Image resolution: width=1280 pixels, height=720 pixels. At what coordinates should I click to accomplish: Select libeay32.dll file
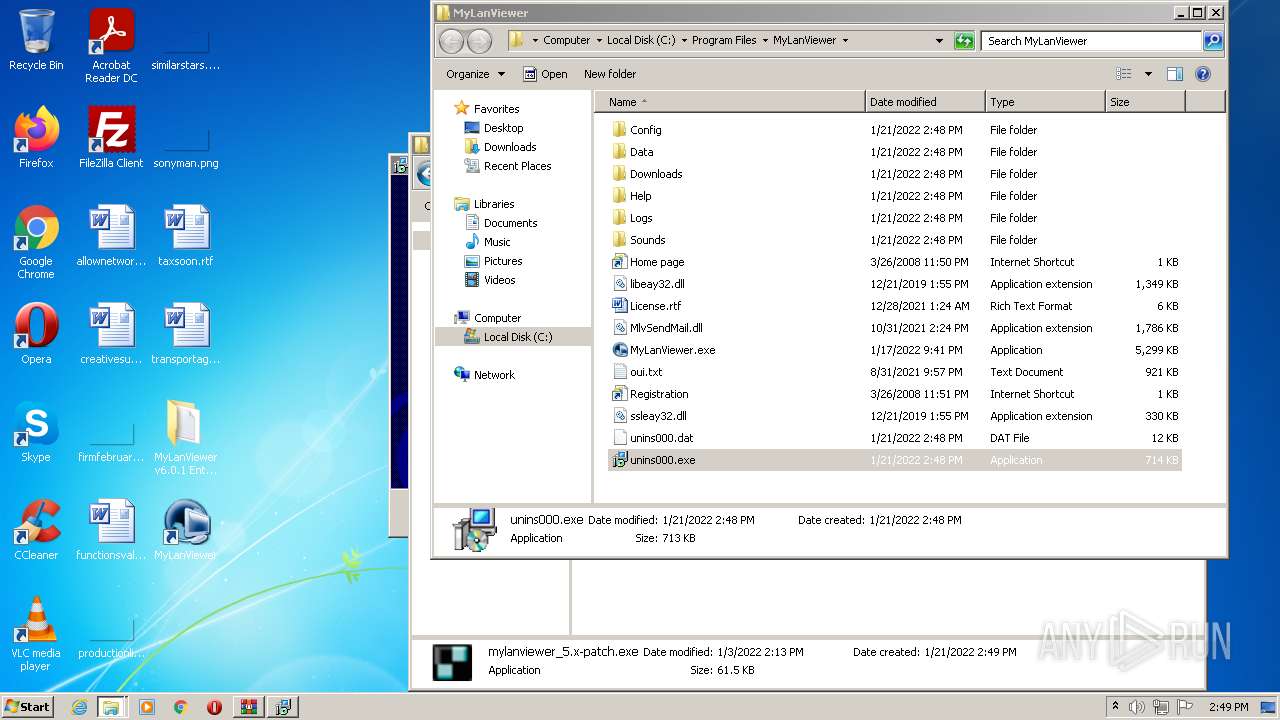648,284
